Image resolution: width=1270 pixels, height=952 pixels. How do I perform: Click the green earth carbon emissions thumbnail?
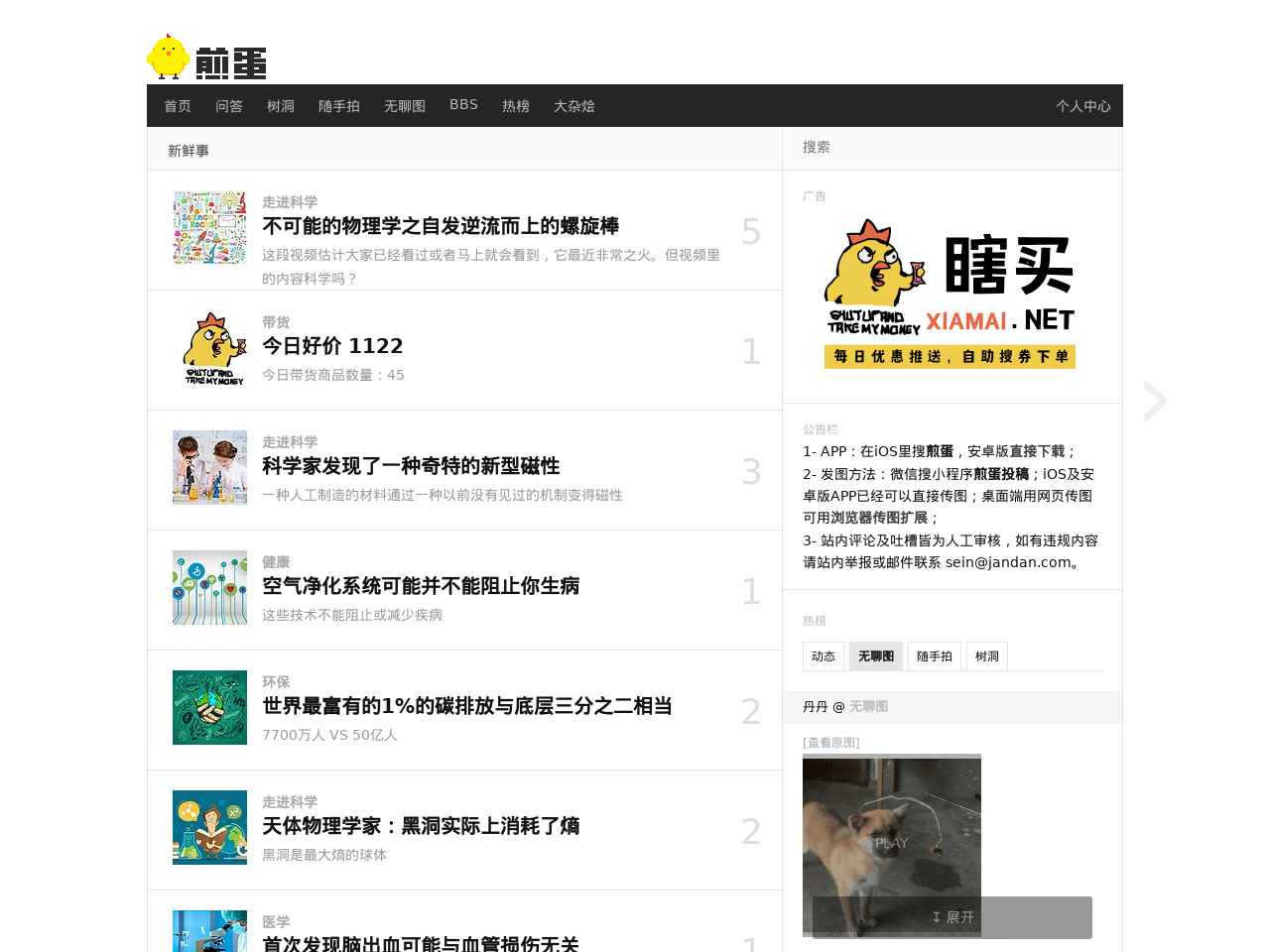[209, 708]
